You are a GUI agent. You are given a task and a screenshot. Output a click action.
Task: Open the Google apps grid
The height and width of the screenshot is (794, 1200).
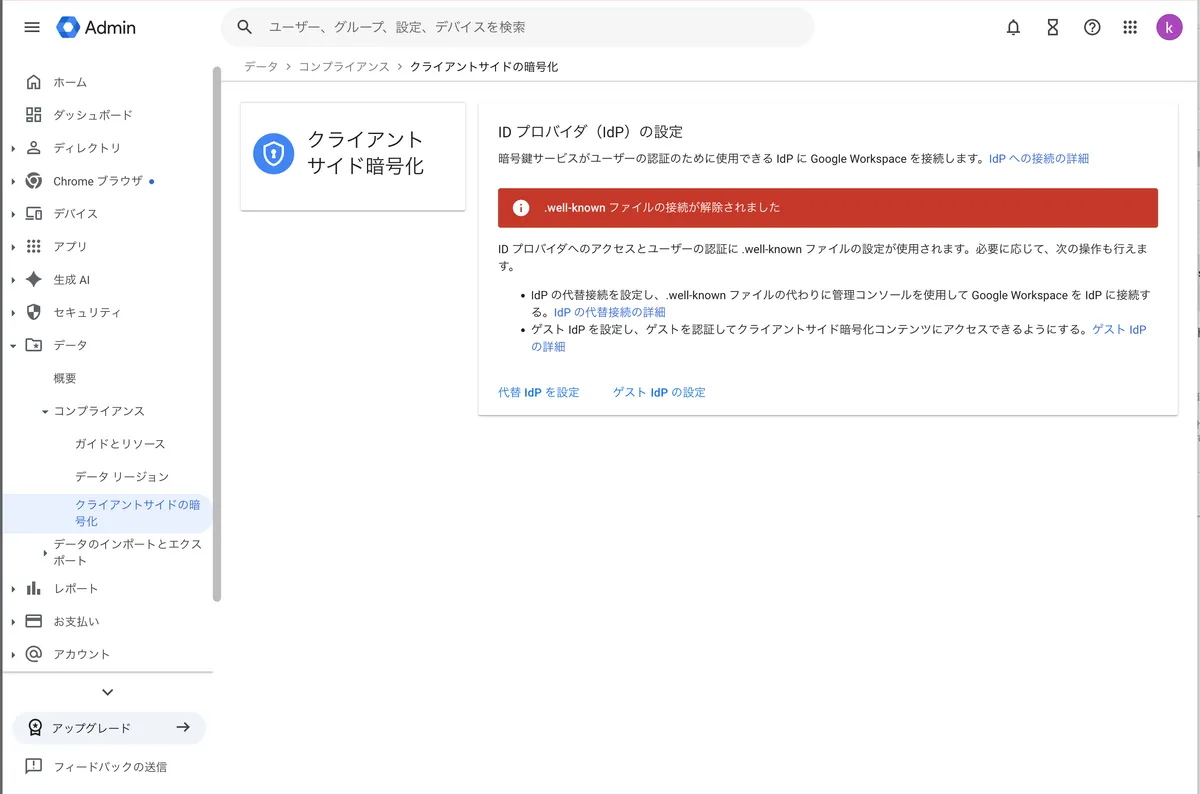[x=1131, y=28]
